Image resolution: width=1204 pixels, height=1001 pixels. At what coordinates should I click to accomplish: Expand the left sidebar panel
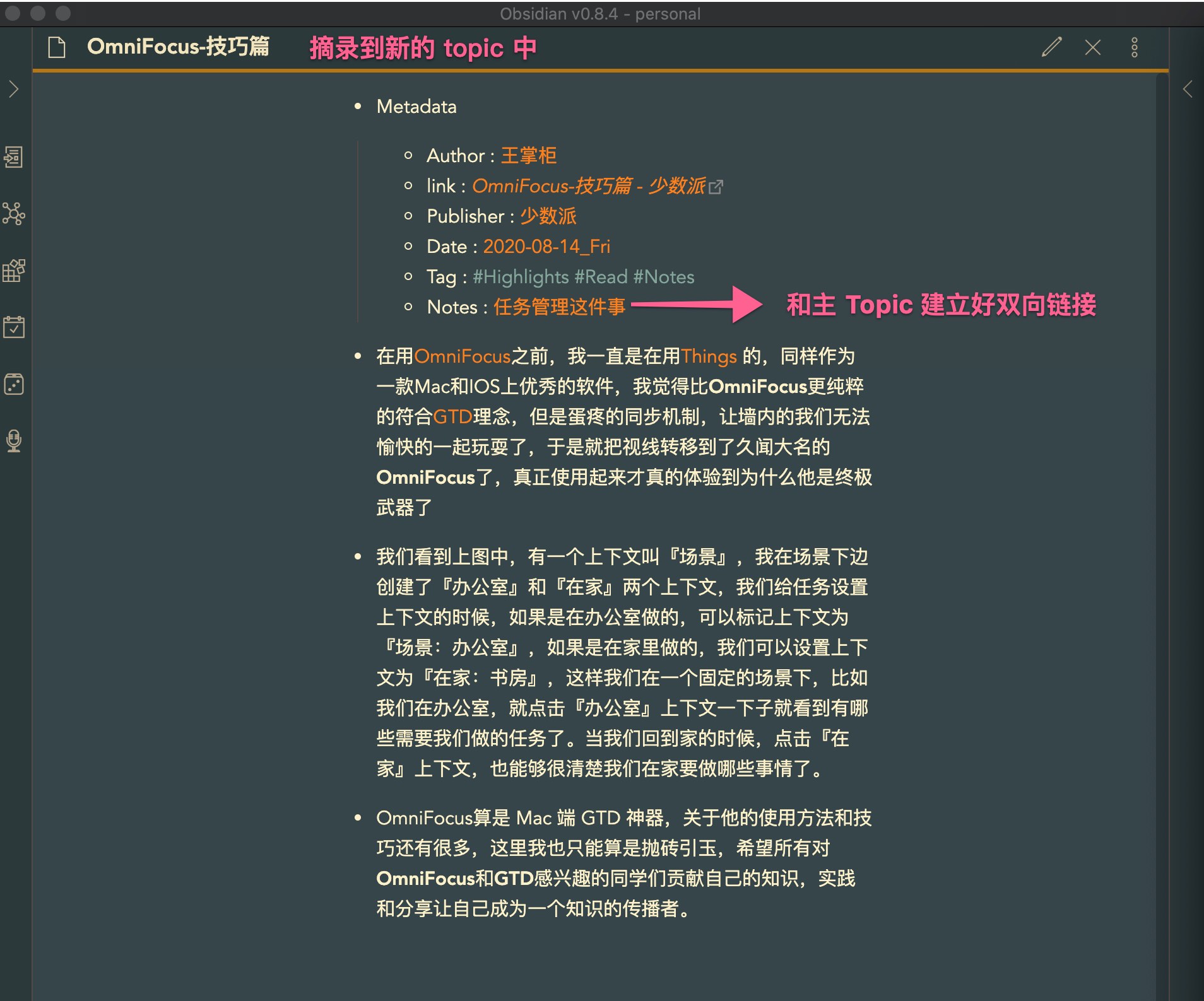tap(14, 89)
